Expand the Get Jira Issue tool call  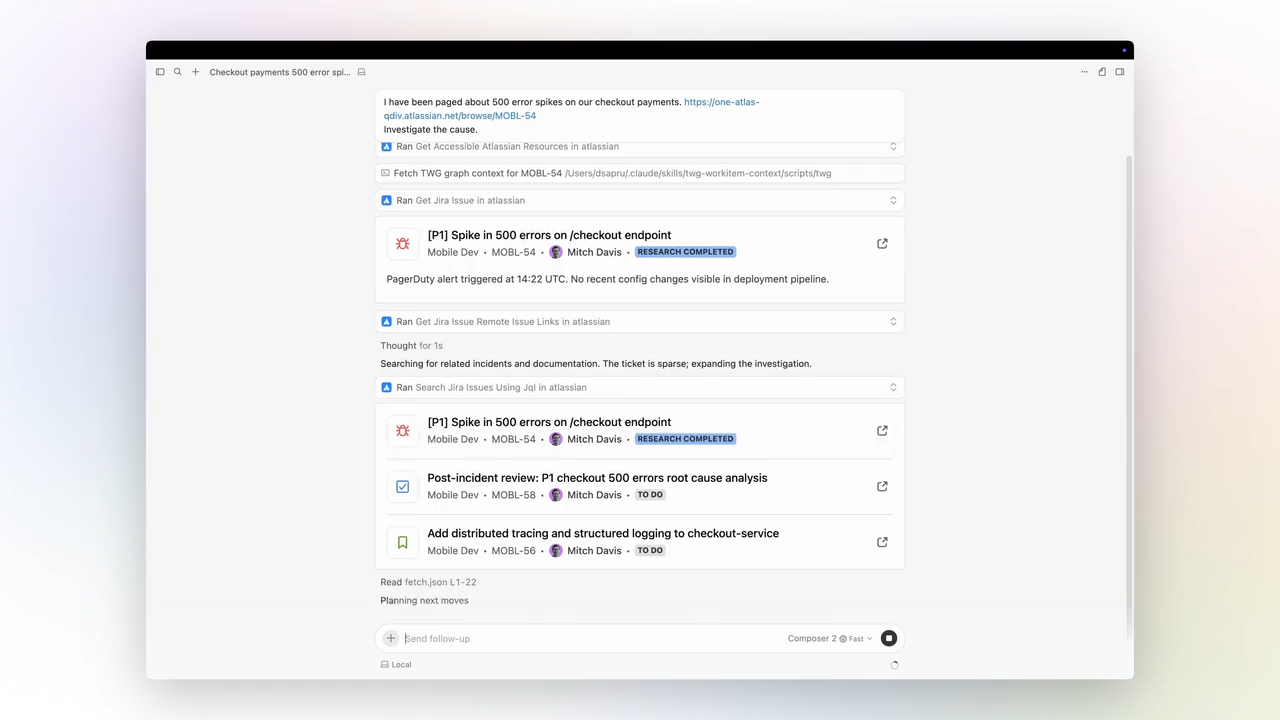click(x=893, y=200)
